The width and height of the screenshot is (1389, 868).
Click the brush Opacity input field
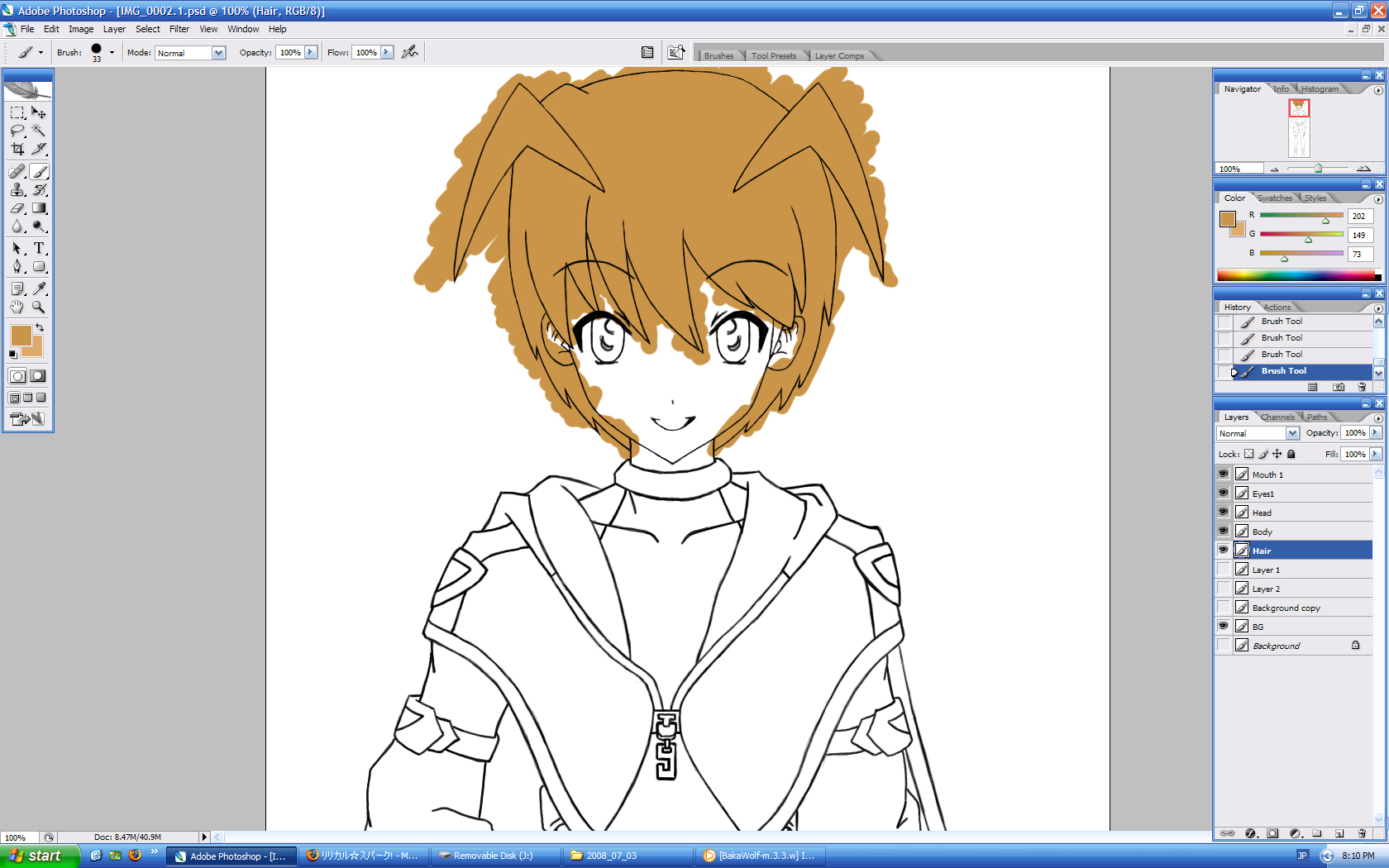(x=290, y=53)
